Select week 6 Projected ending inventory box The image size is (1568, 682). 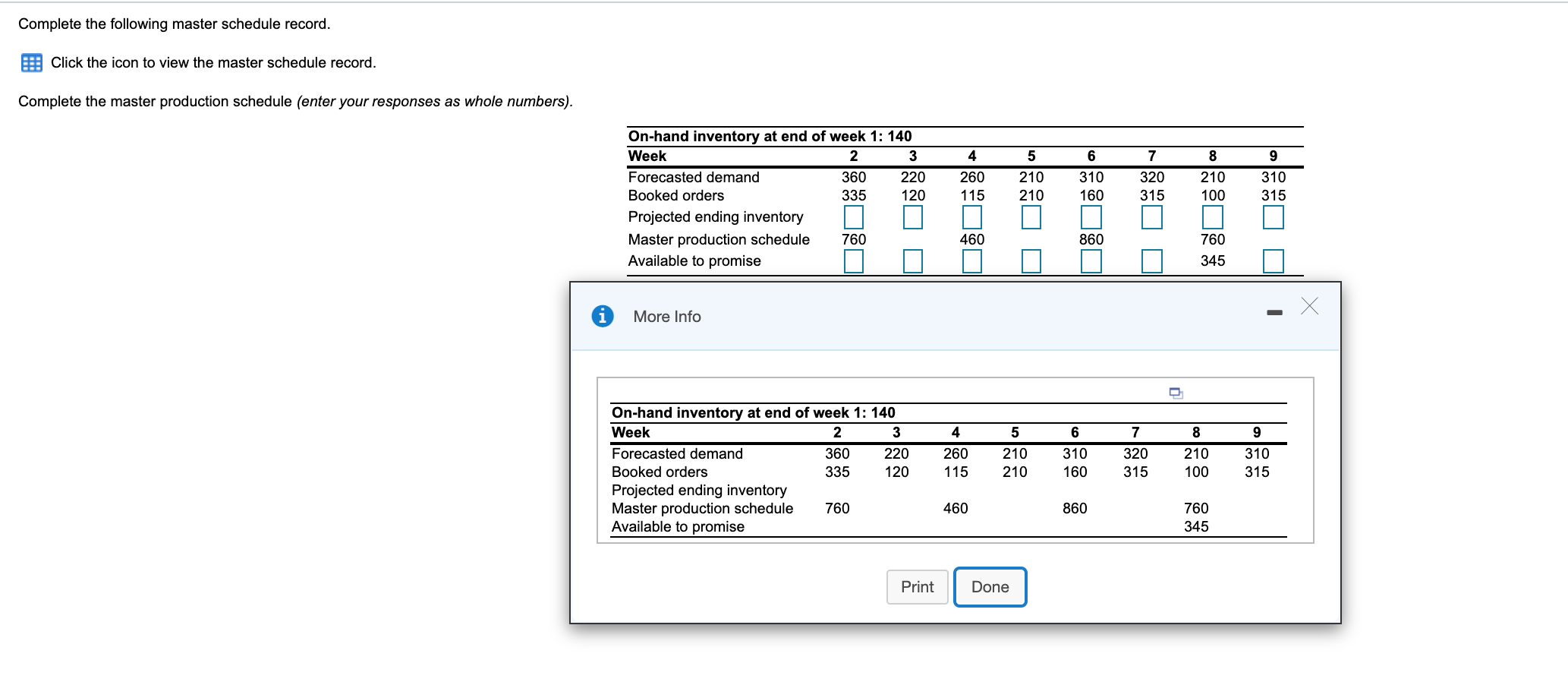[x=1091, y=217]
